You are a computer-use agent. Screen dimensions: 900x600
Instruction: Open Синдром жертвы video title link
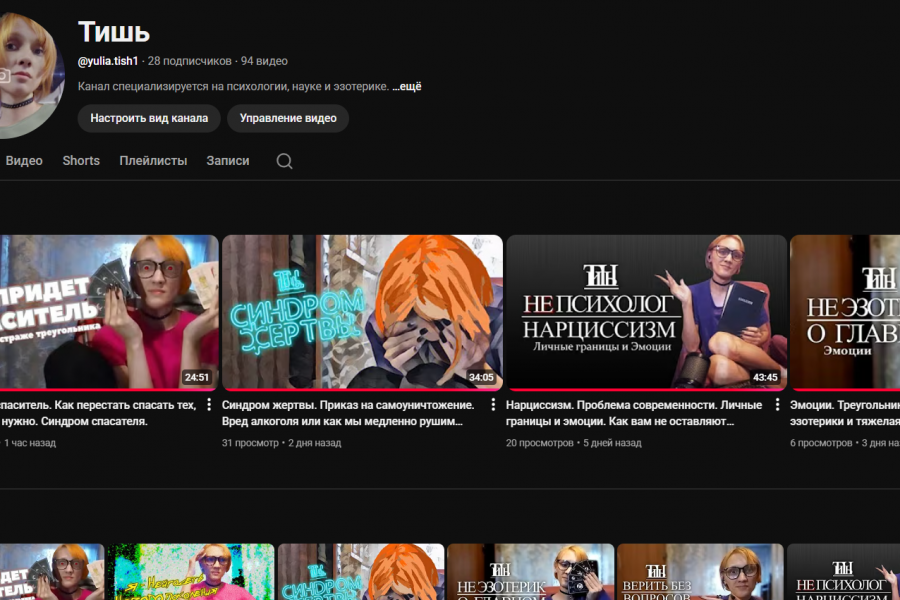(x=348, y=413)
